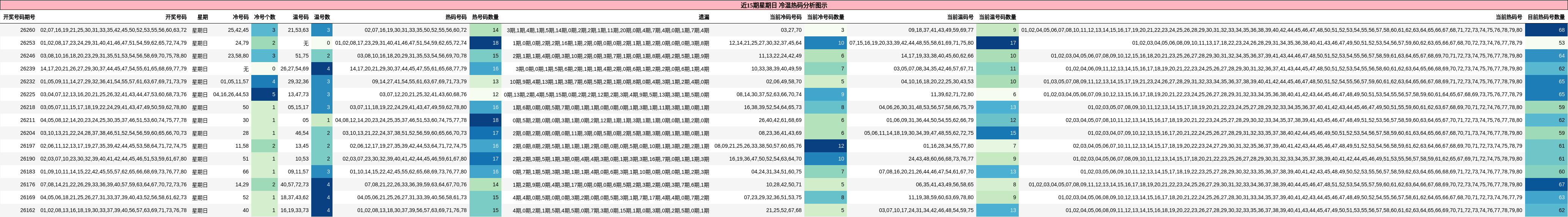This screenshot has width=1568, height=217.
Task: Select the 遗漏 column header
Action: (704, 18)
